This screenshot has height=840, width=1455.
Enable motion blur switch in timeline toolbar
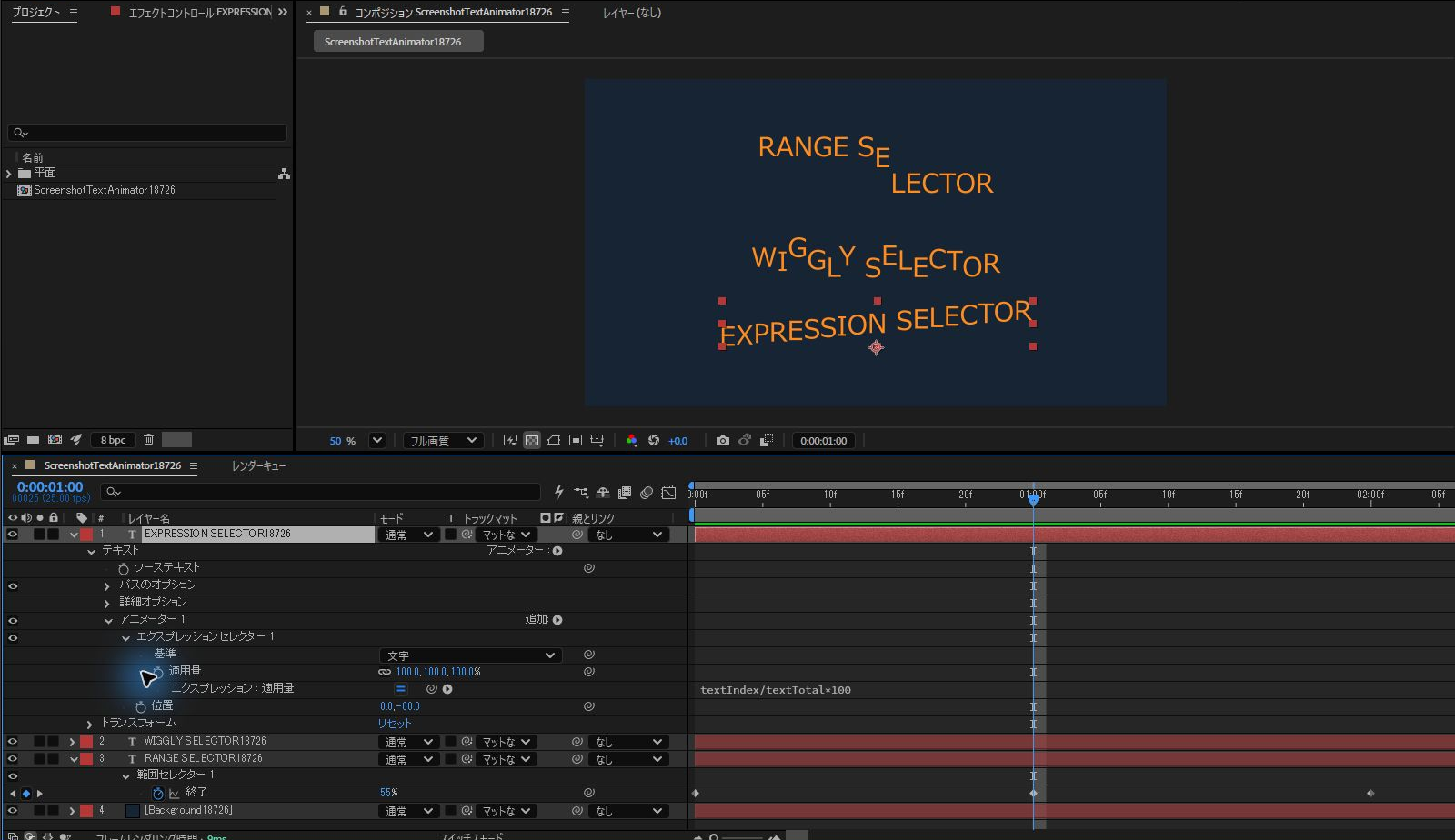point(647,493)
